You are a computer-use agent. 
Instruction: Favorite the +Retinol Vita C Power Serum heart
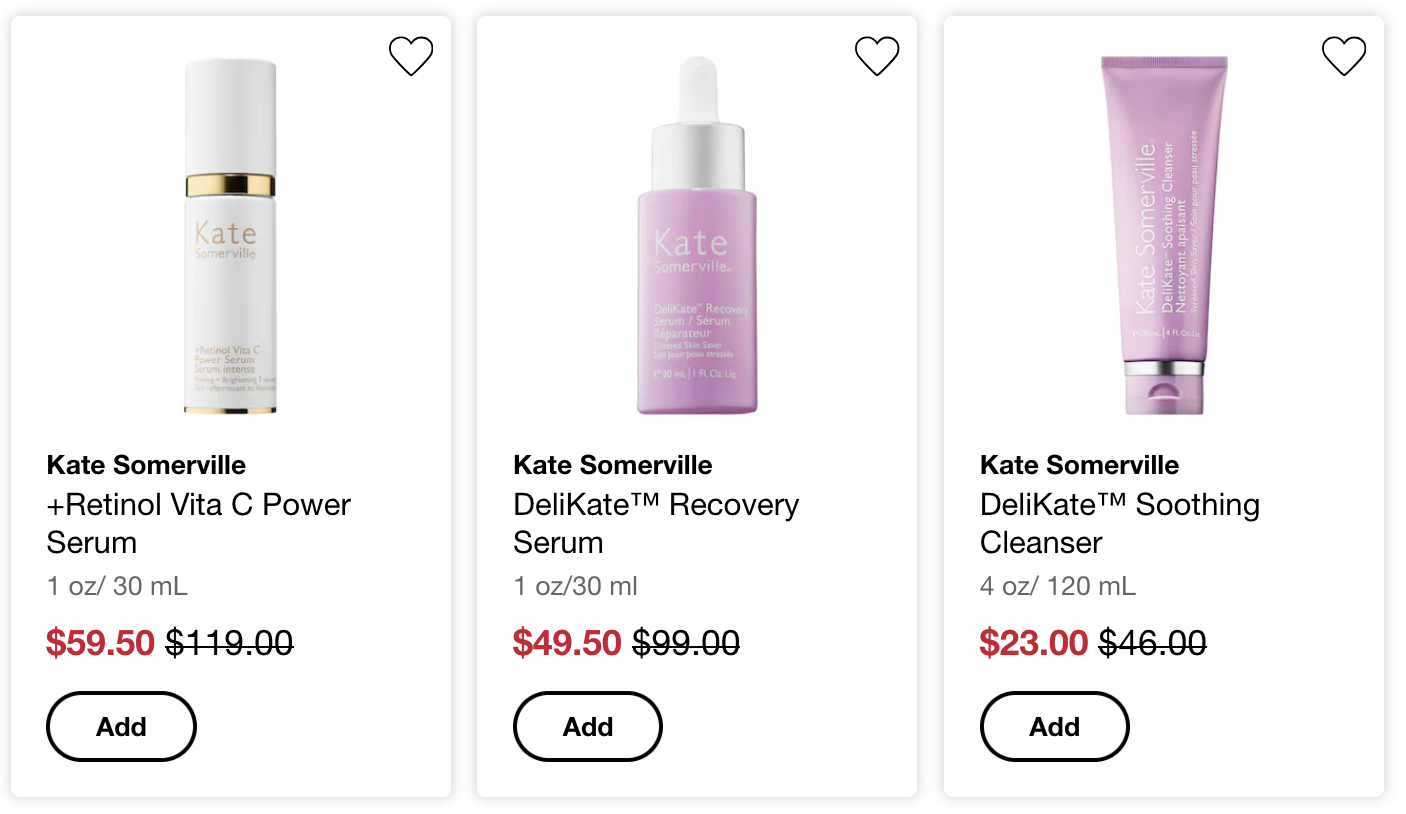pos(410,57)
